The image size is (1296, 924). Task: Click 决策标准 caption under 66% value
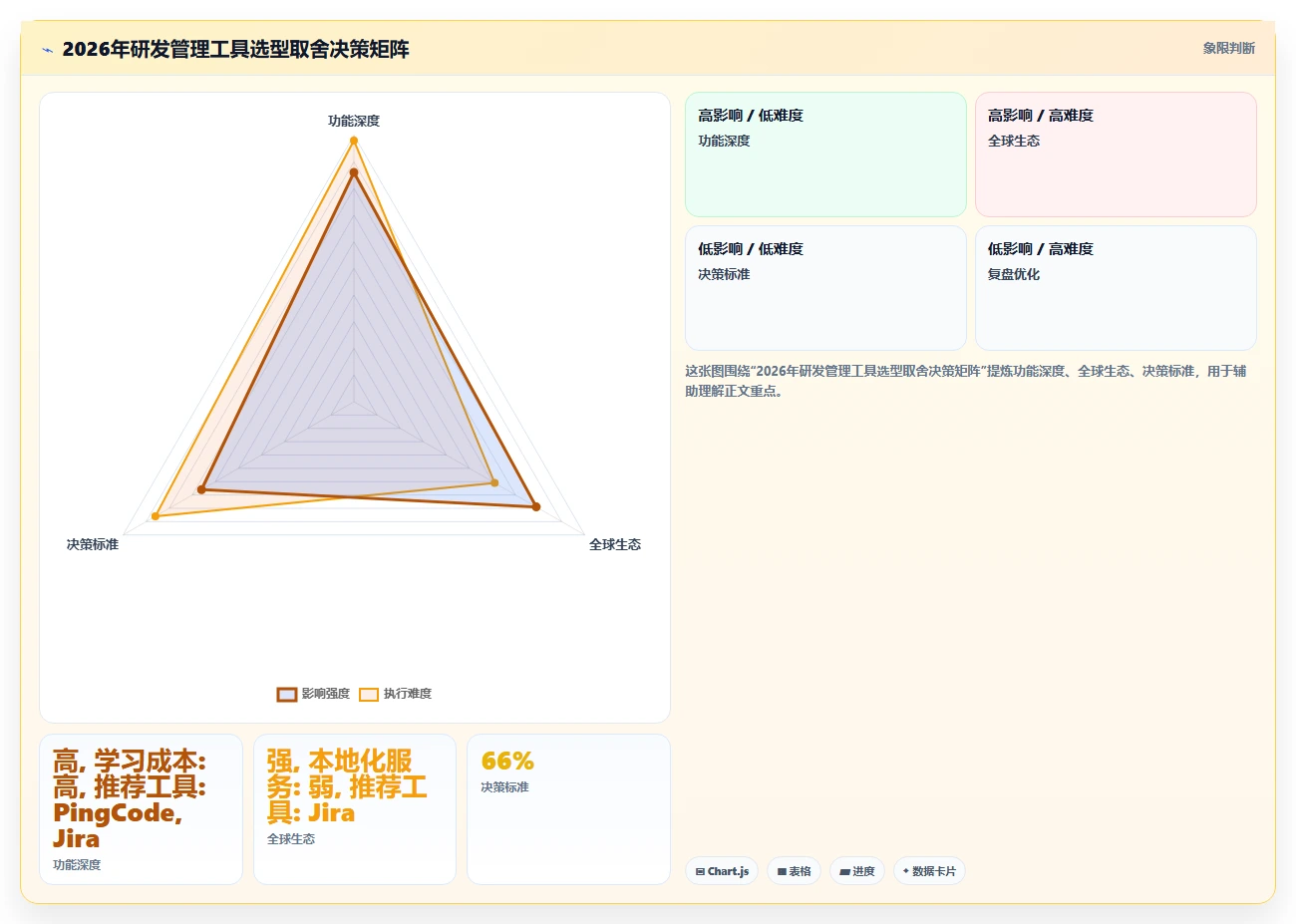[x=504, y=787]
